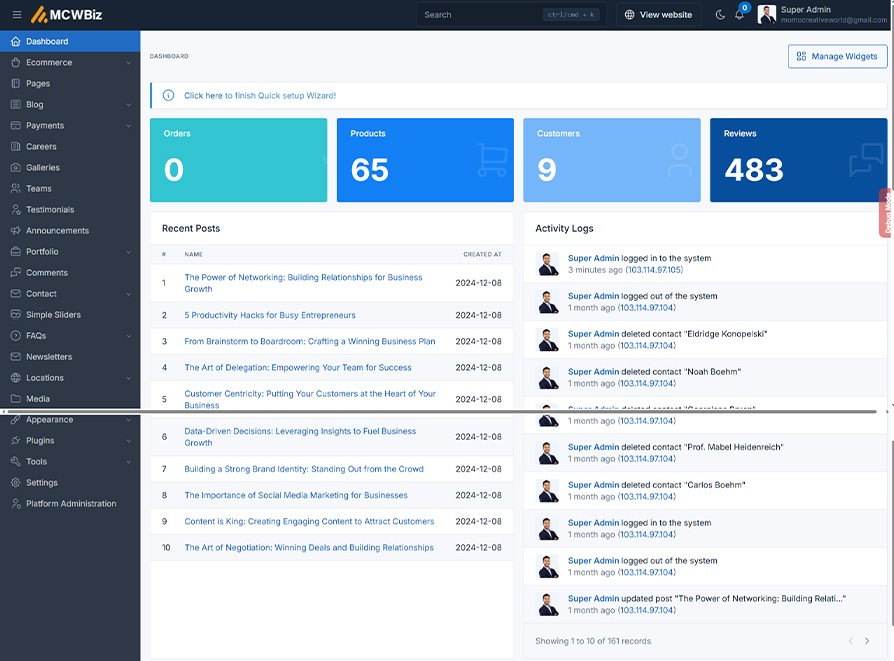Open the Careers menu item
This screenshot has width=894, height=661.
pos(41,147)
